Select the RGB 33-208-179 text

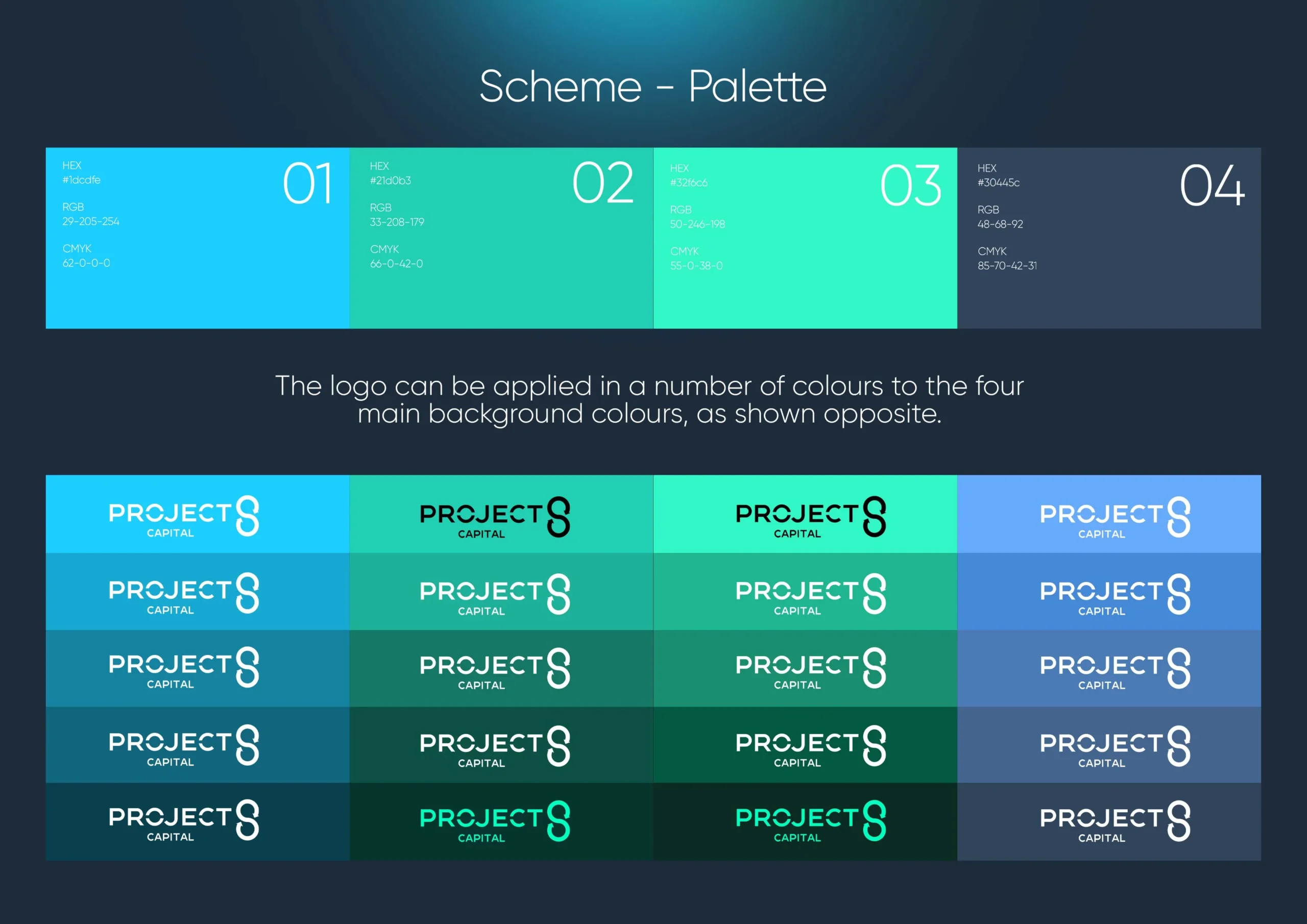point(397,222)
